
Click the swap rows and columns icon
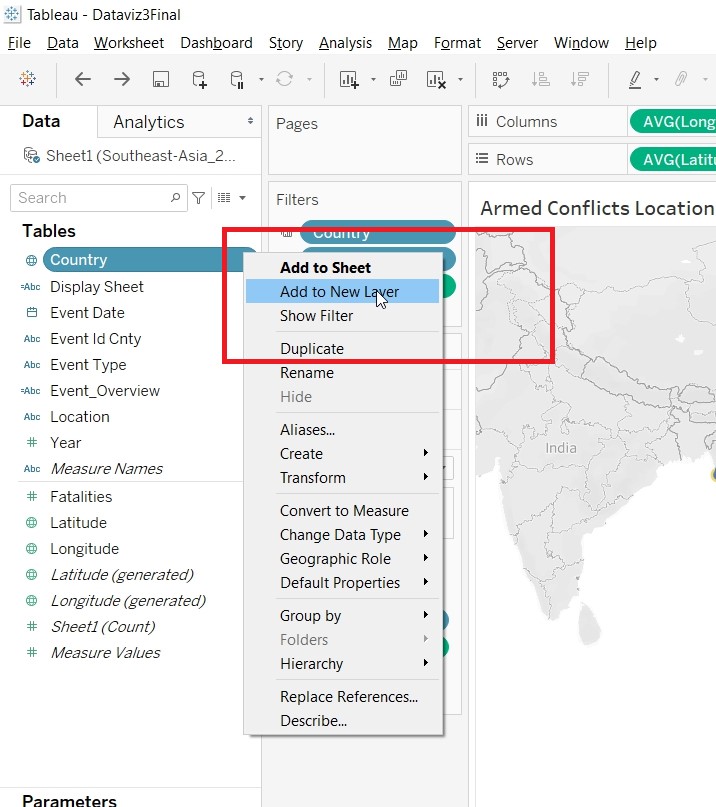click(501, 79)
